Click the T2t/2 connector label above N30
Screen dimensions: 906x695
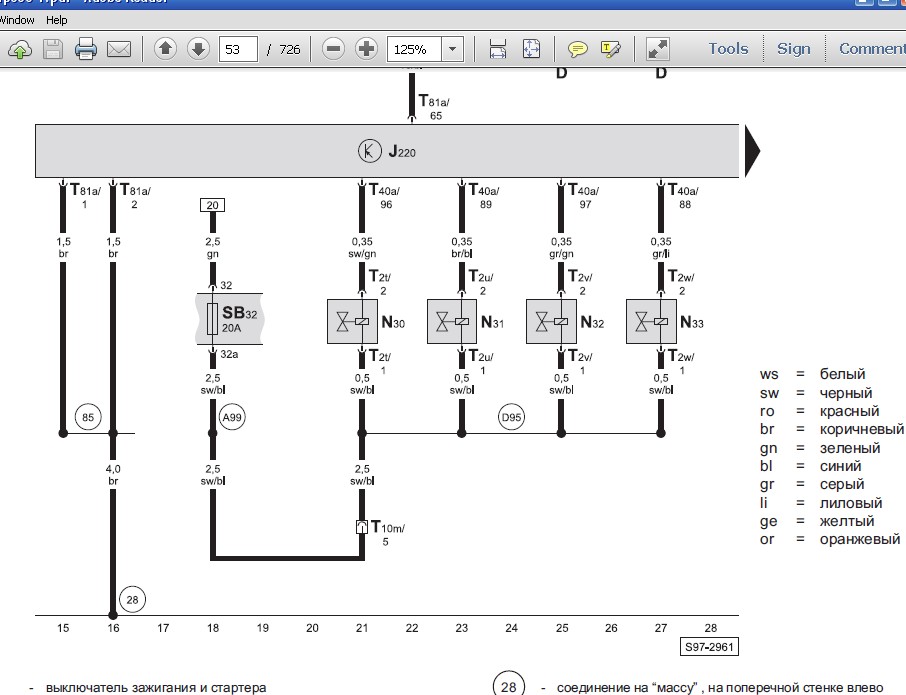(380, 283)
